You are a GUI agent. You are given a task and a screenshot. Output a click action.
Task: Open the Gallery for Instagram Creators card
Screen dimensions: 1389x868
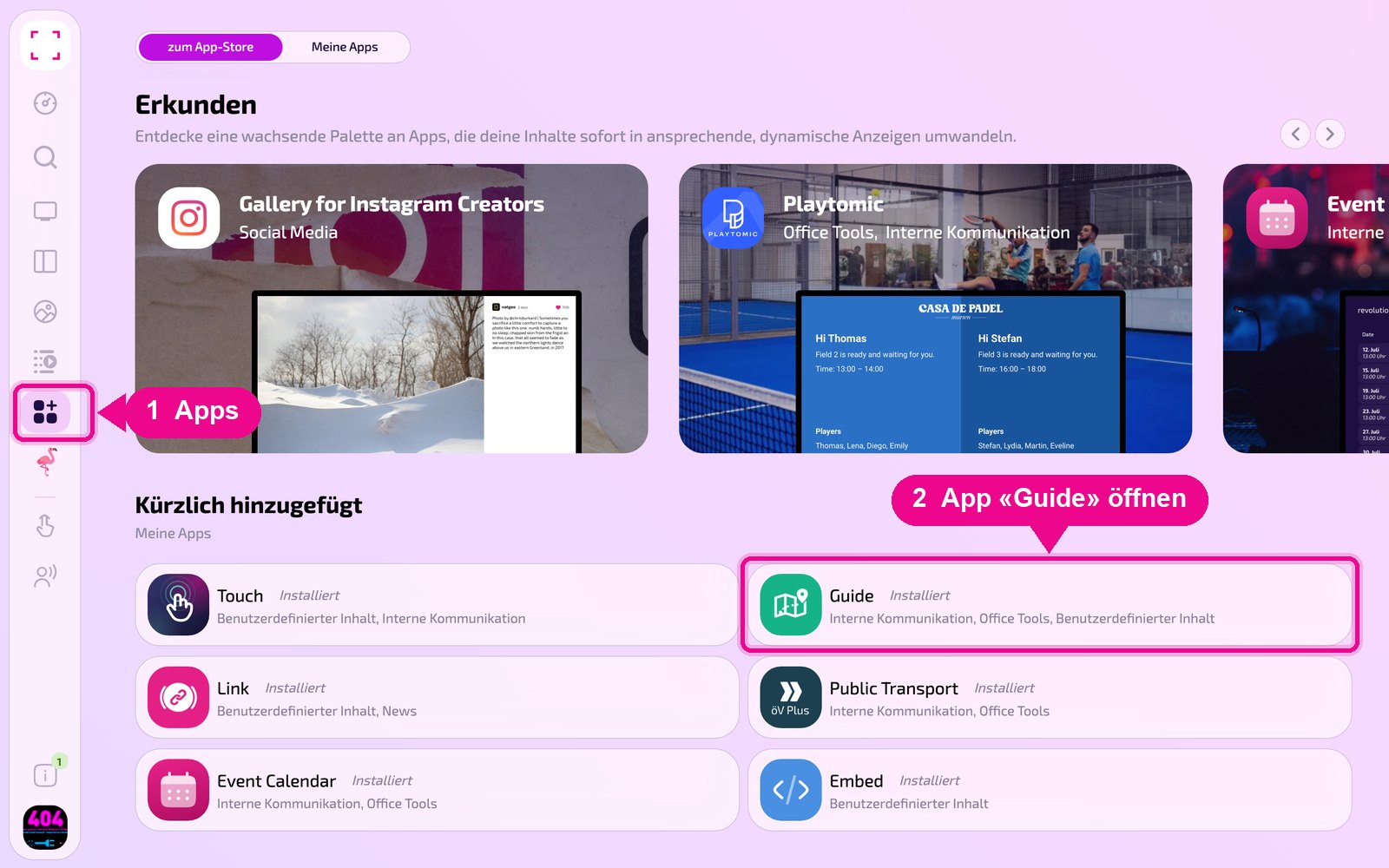pyautogui.click(x=392, y=308)
